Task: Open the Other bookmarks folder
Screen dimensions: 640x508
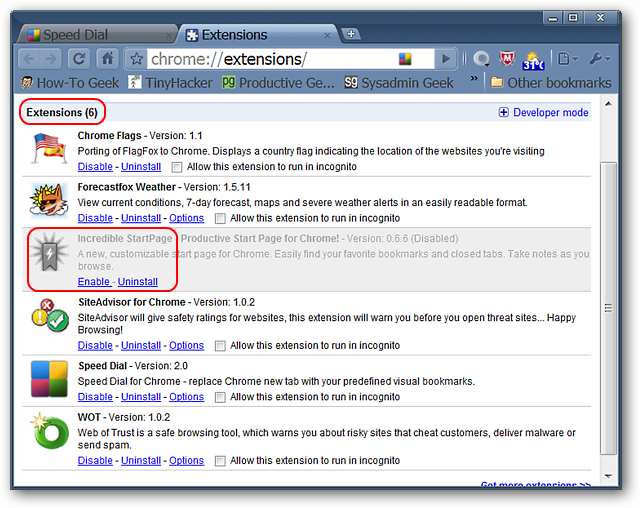Action: point(551,83)
